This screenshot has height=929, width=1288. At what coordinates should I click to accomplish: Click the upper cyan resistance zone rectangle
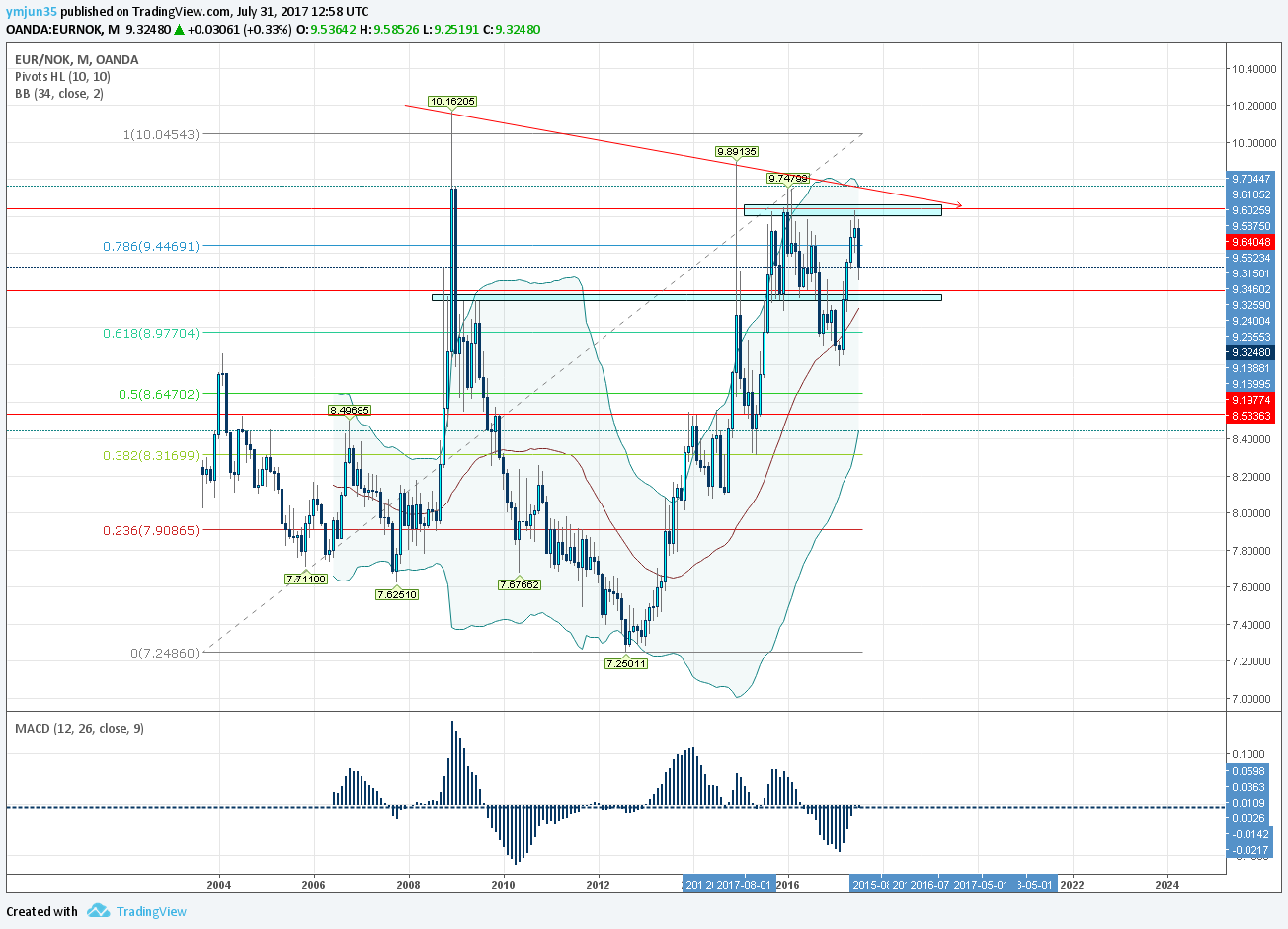pos(843,210)
